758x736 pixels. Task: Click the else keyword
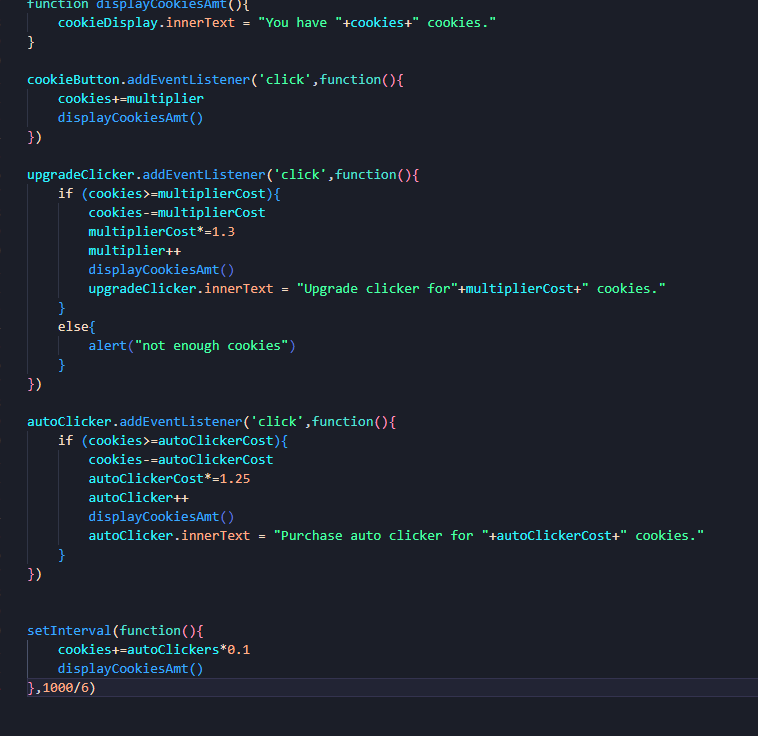73,326
